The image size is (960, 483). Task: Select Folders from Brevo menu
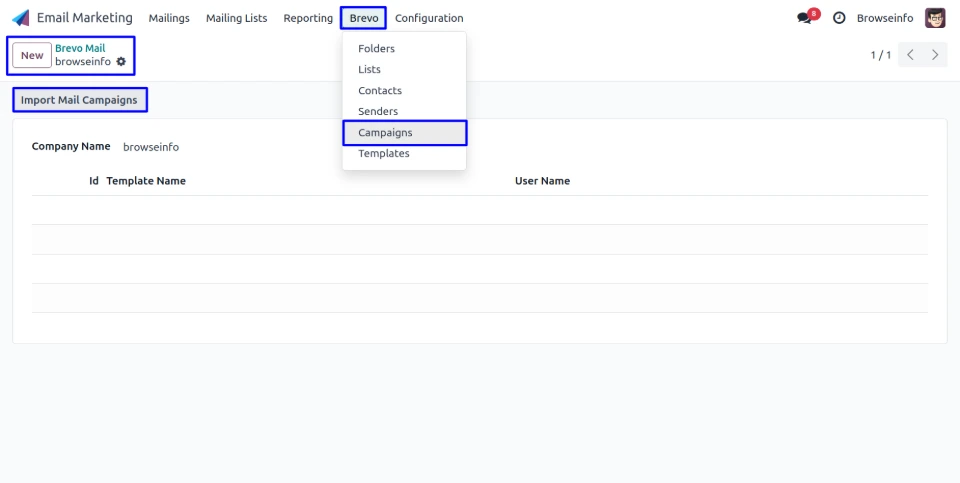376,49
